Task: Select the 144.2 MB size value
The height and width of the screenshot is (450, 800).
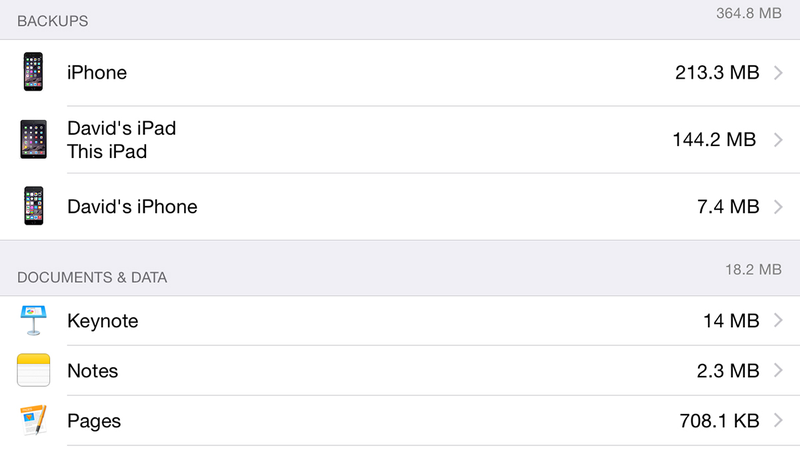Action: pos(714,139)
